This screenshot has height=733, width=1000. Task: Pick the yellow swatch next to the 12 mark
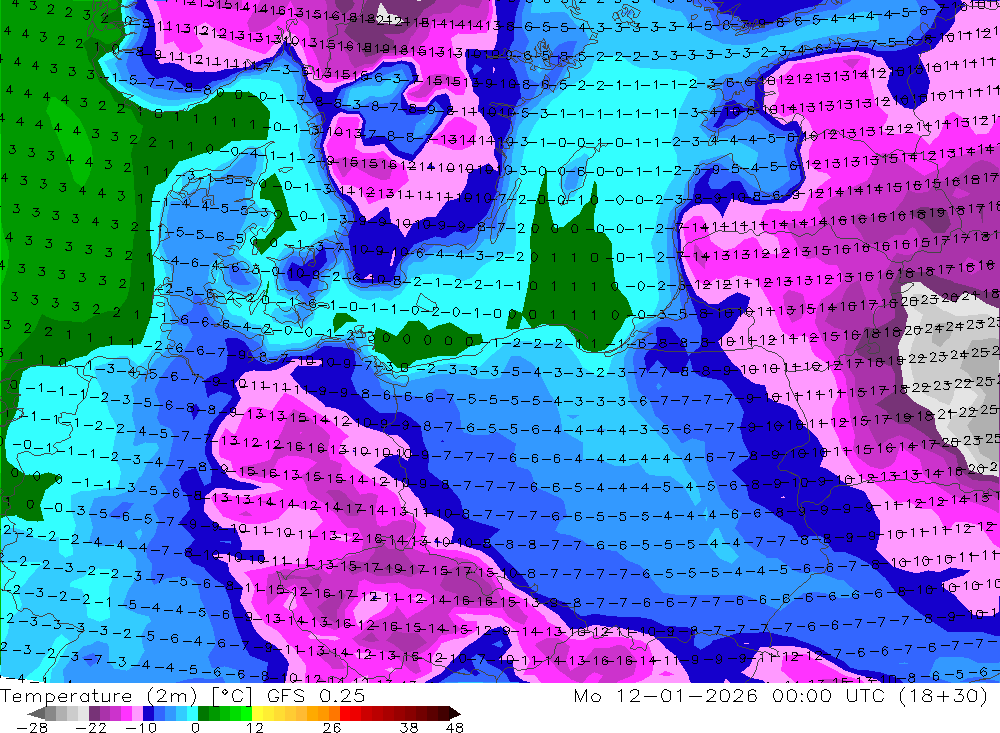pos(257,714)
